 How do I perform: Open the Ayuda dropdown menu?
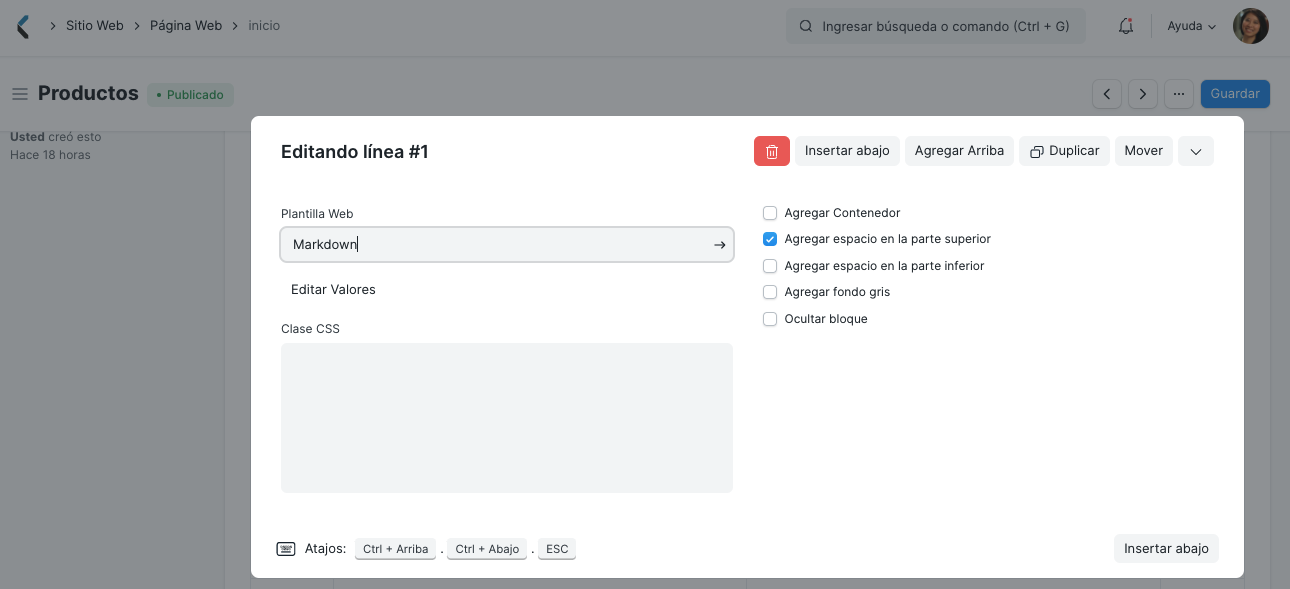point(1192,26)
